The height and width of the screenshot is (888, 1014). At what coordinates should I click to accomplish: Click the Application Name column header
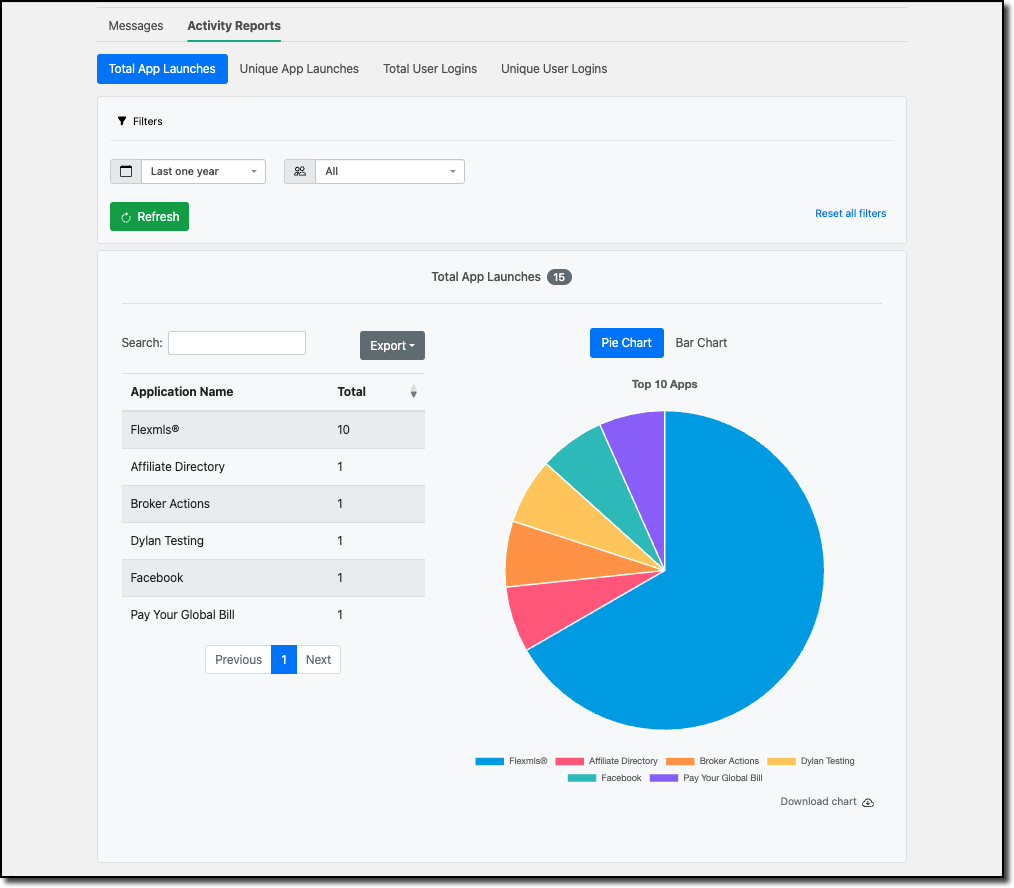point(182,392)
